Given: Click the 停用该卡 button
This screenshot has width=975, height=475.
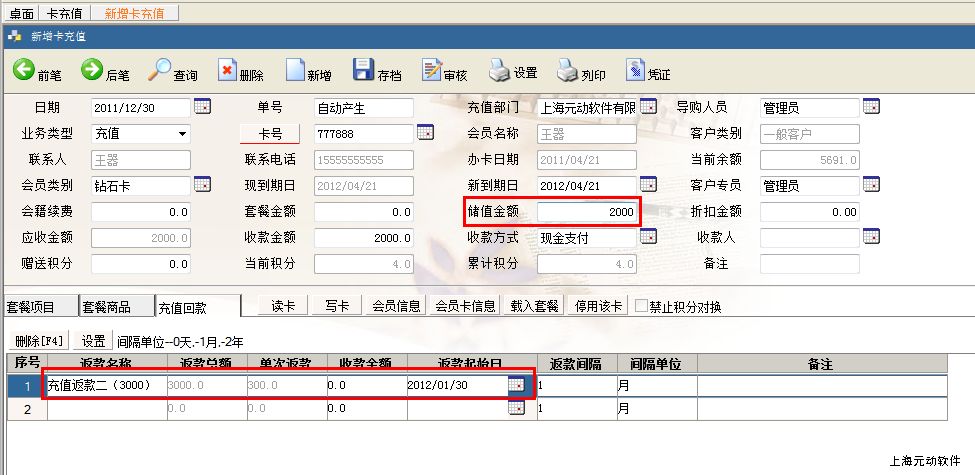Looking at the screenshot, I should pos(599,306).
